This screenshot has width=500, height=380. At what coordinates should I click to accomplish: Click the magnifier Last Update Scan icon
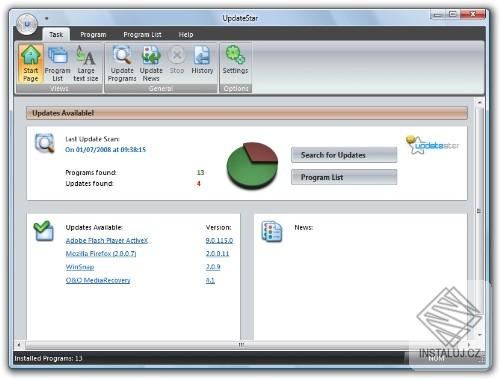[45, 143]
